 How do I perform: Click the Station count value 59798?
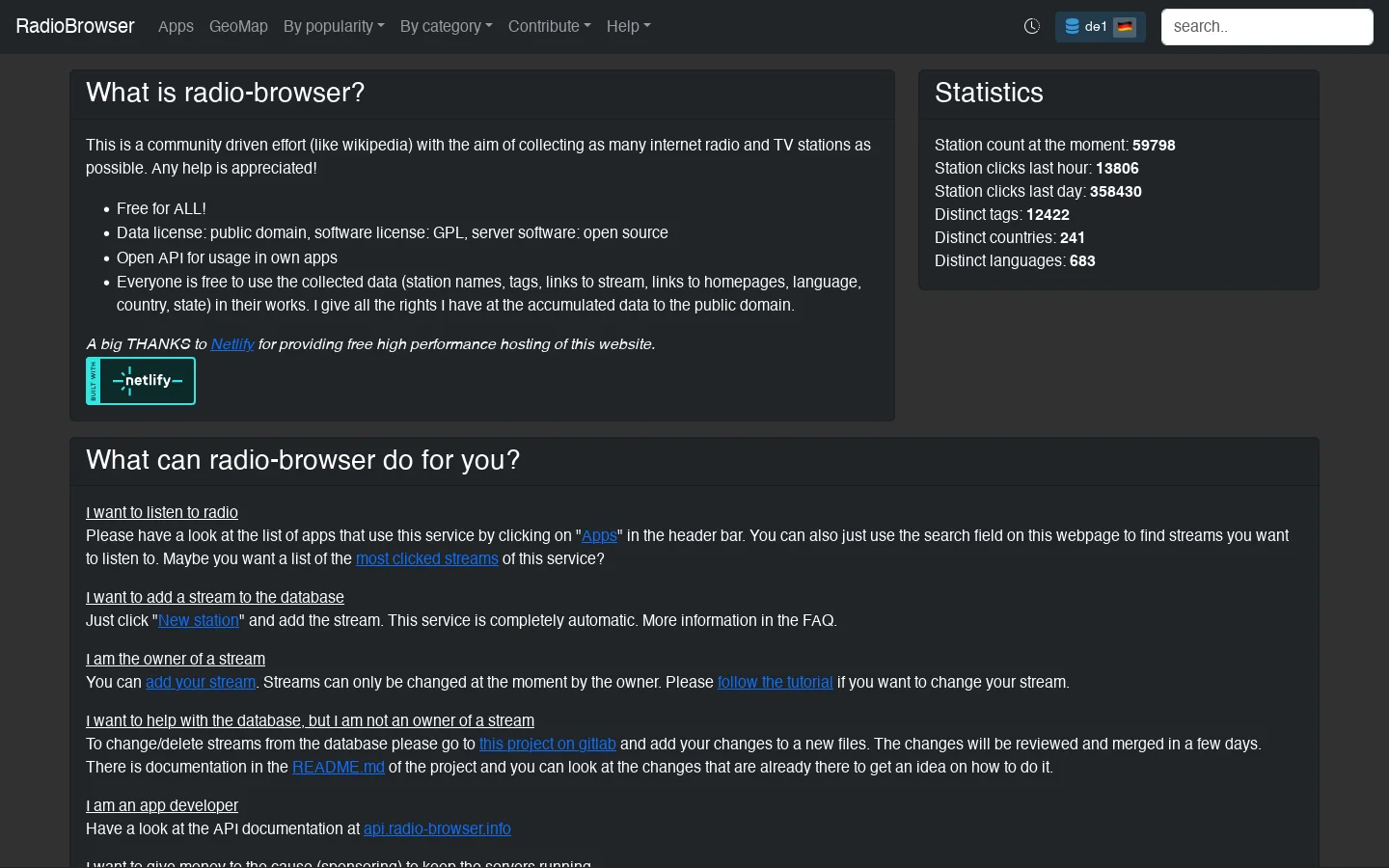click(x=1154, y=146)
